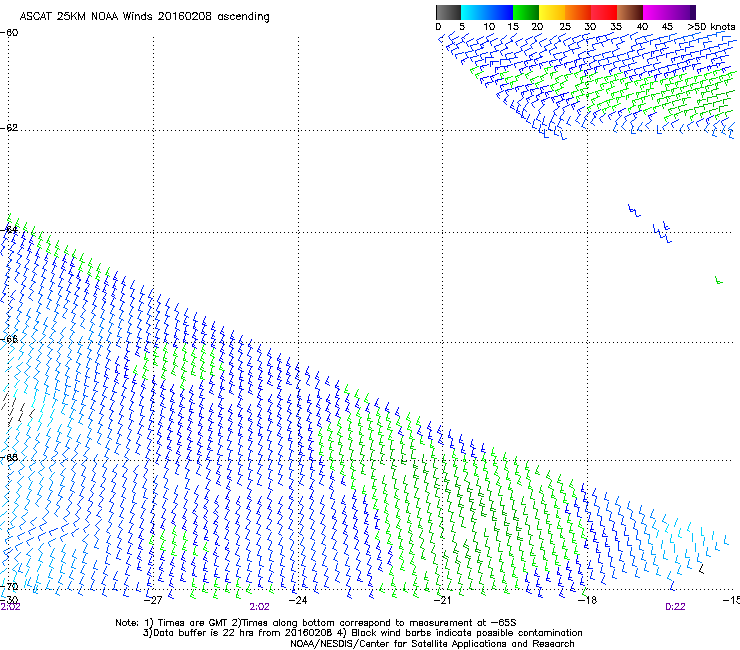The height and width of the screenshot is (650, 740).
Task: Click the legend label 25
Action: click(x=565, y=27)
